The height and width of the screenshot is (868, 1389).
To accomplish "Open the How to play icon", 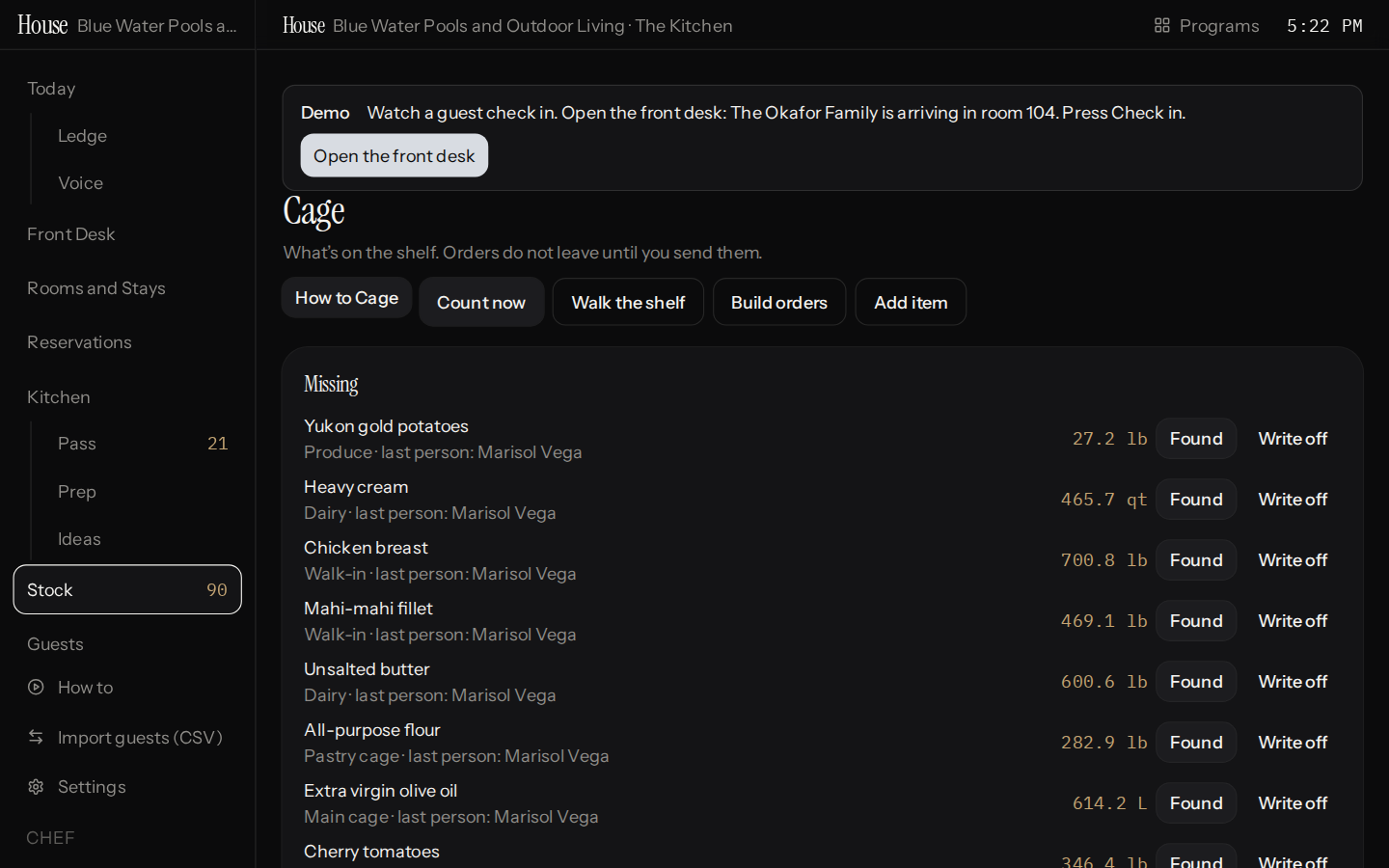I will point(36,688).
